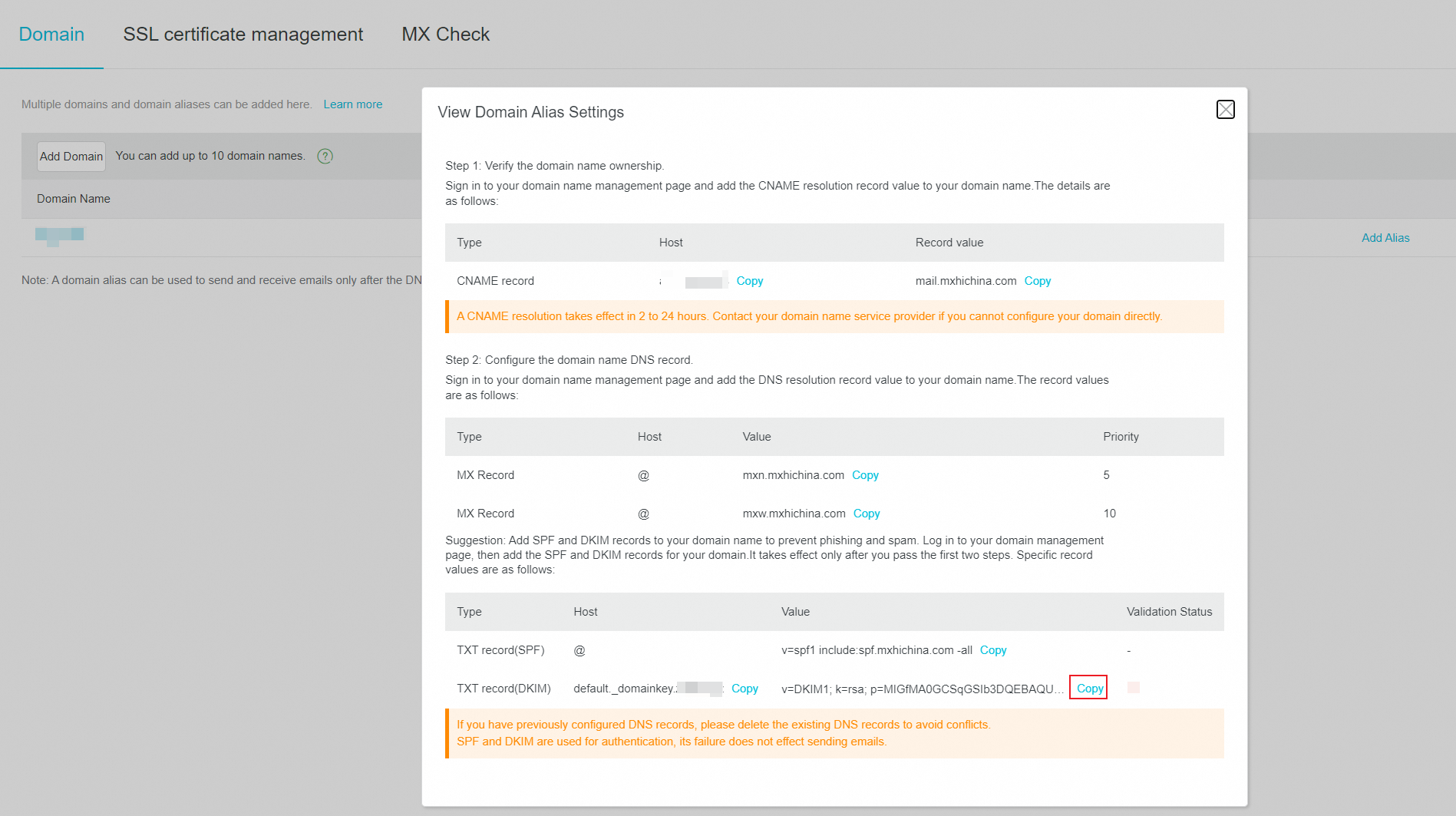This screenshot has width=1456, height=816.
Task: Click the DKIM validation status indicator
Action: click(x=1133, y=688)
